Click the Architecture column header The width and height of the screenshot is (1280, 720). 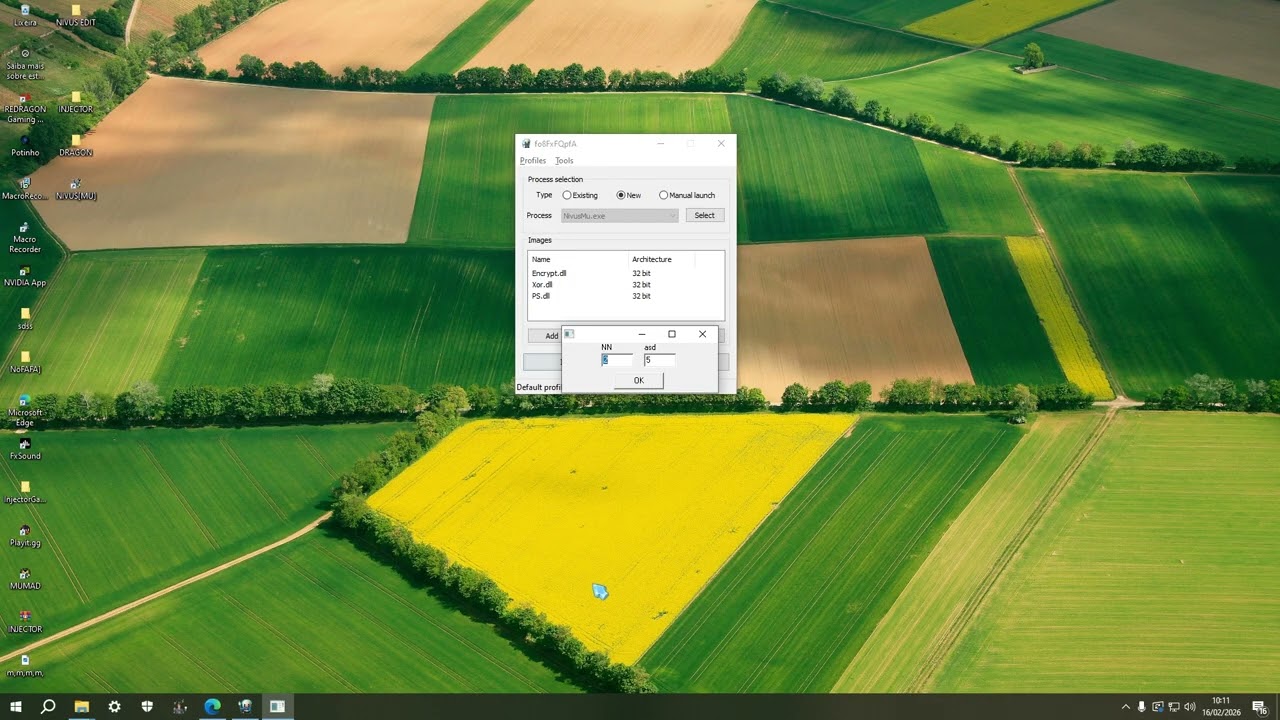coord(661,259)
